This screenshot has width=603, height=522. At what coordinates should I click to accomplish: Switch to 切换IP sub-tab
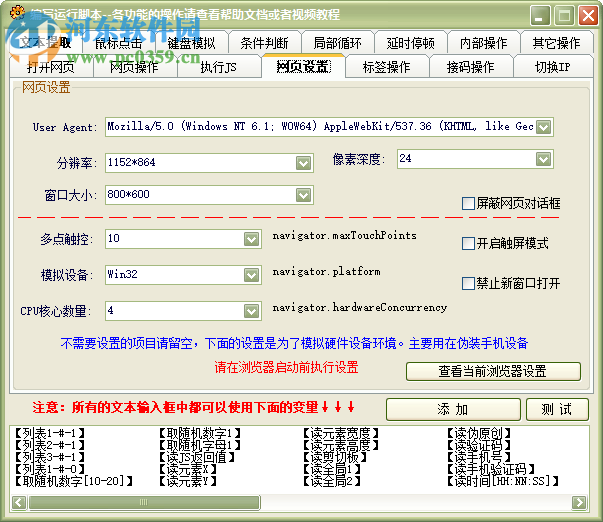point(553,67)
